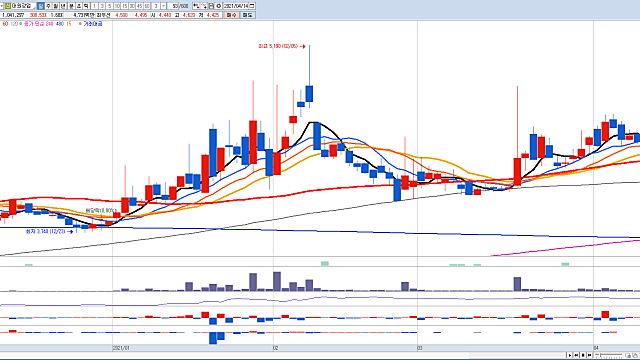
Task: Switch to minute (분) chart period
Action: click(x=71, y=6)
